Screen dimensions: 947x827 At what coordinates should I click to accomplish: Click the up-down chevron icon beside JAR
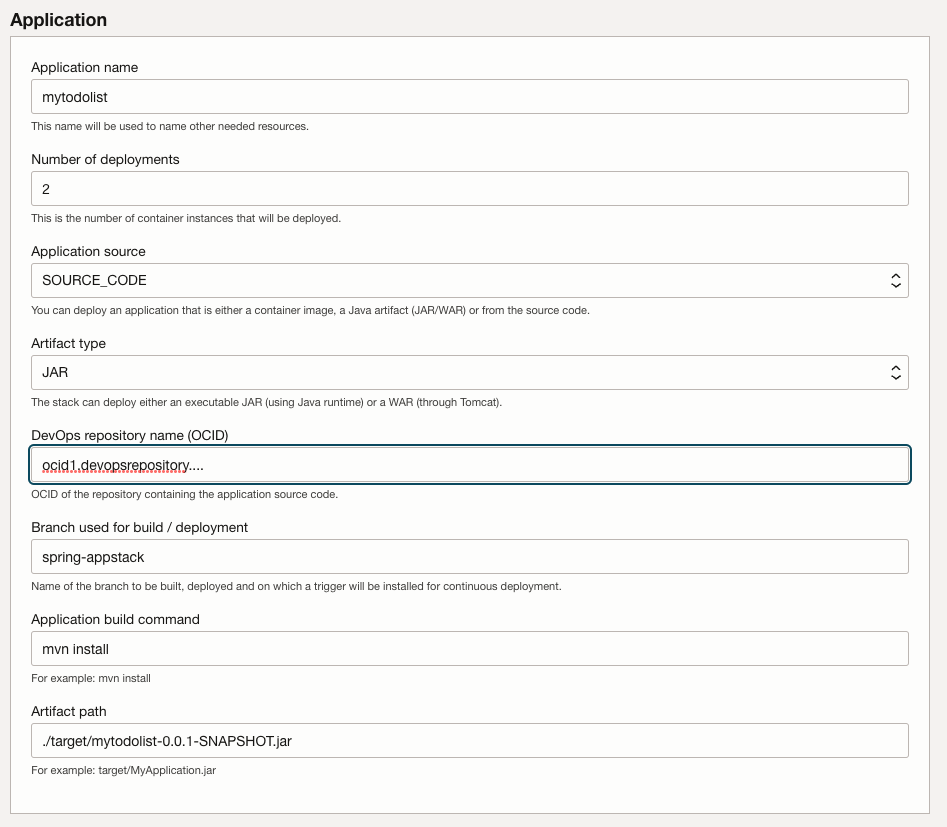[x=896, y=372]
